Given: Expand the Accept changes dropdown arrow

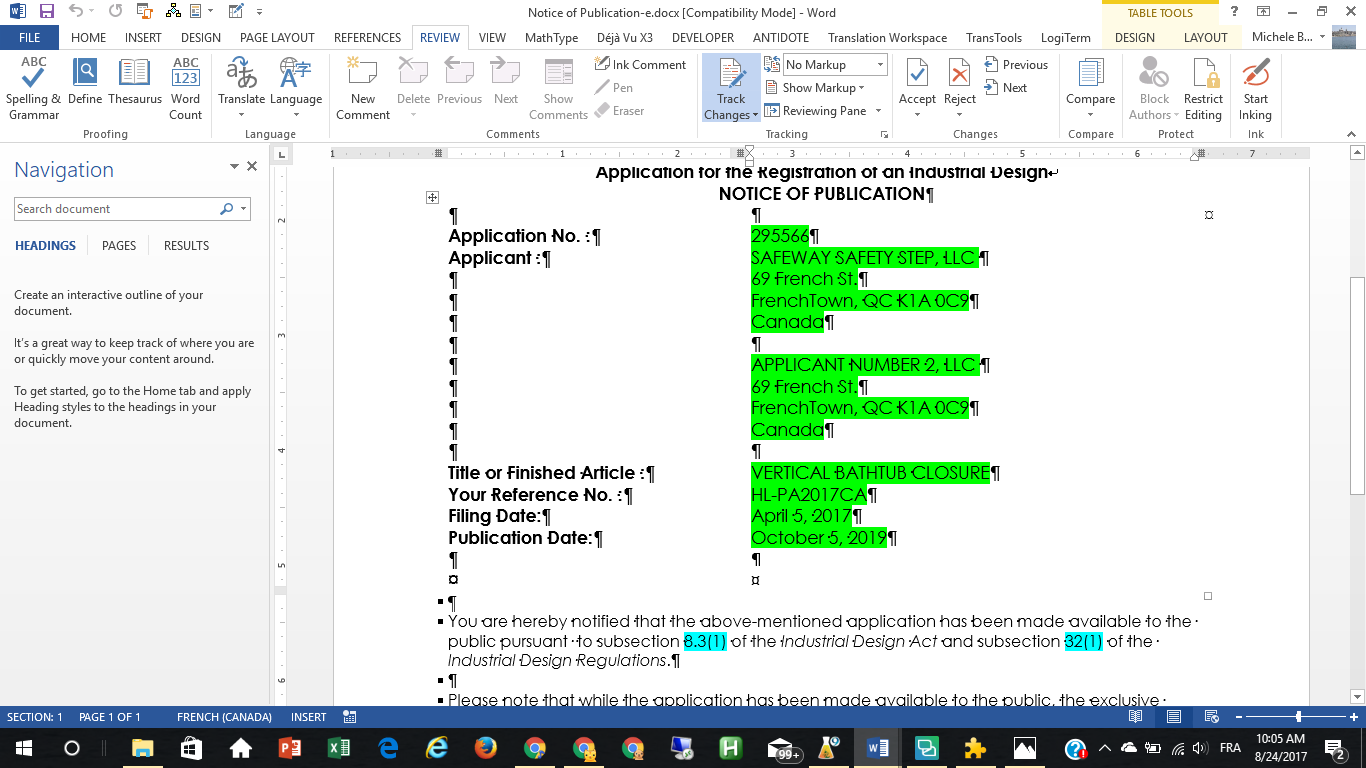Looking at the screenshot, I should click(x=917, y=114).
